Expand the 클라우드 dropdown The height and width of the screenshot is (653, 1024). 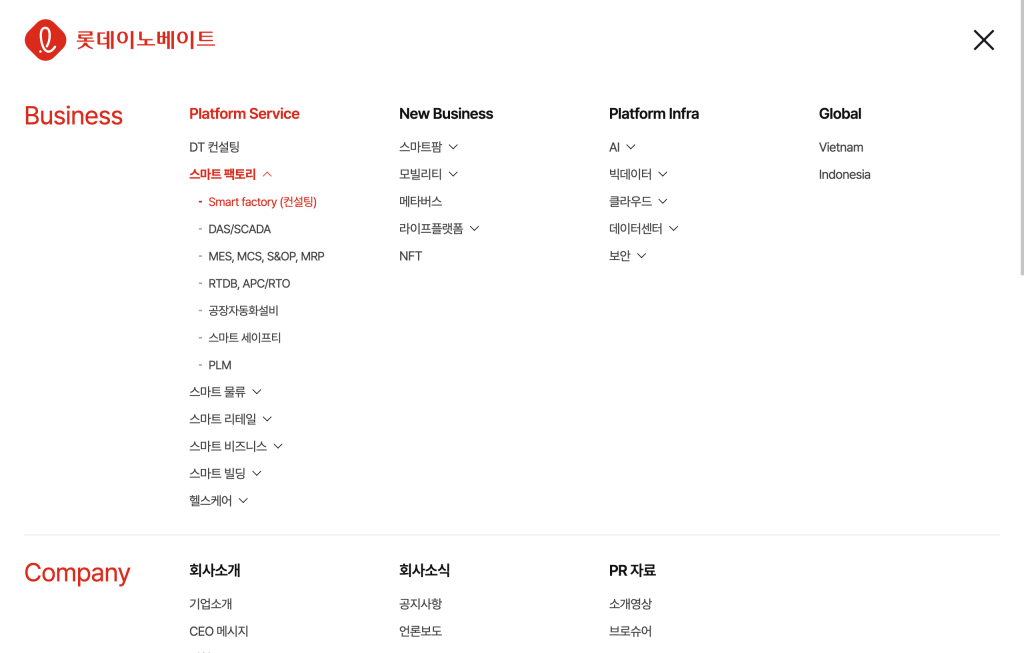(x=638, y=201)
